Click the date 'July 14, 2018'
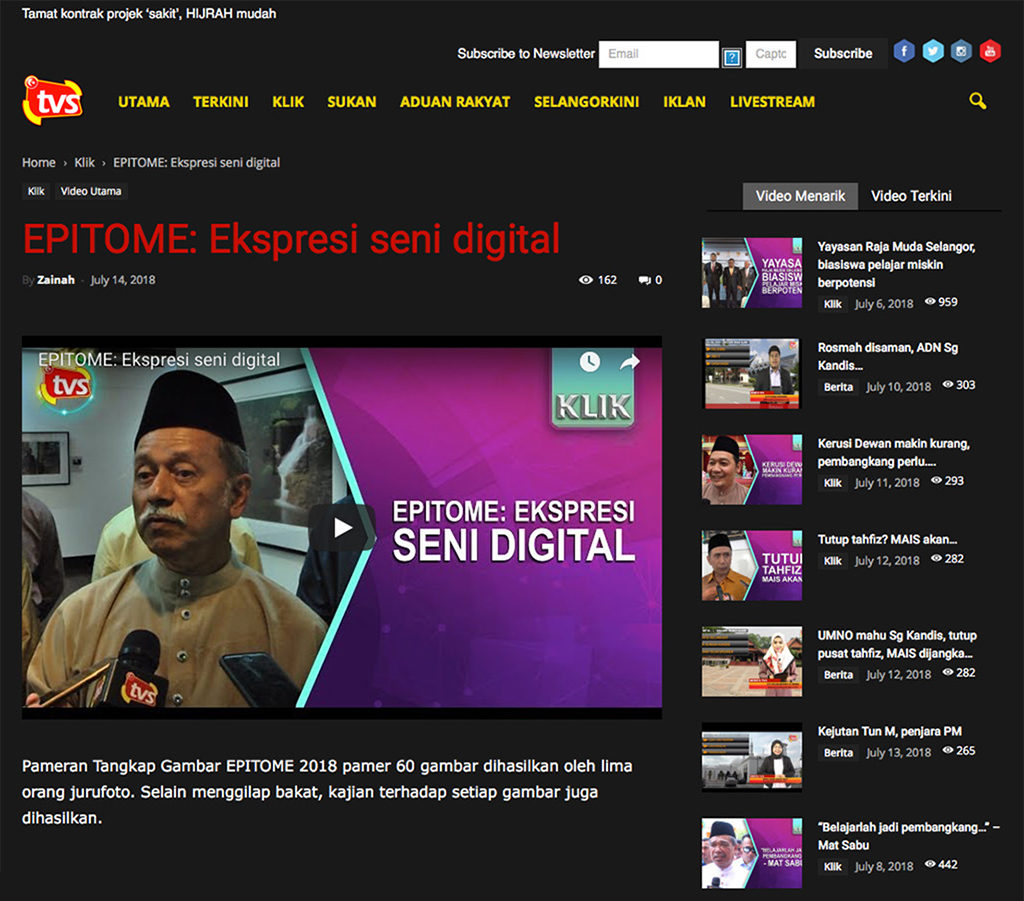1024x901 pixels. [x=123, y=280]
